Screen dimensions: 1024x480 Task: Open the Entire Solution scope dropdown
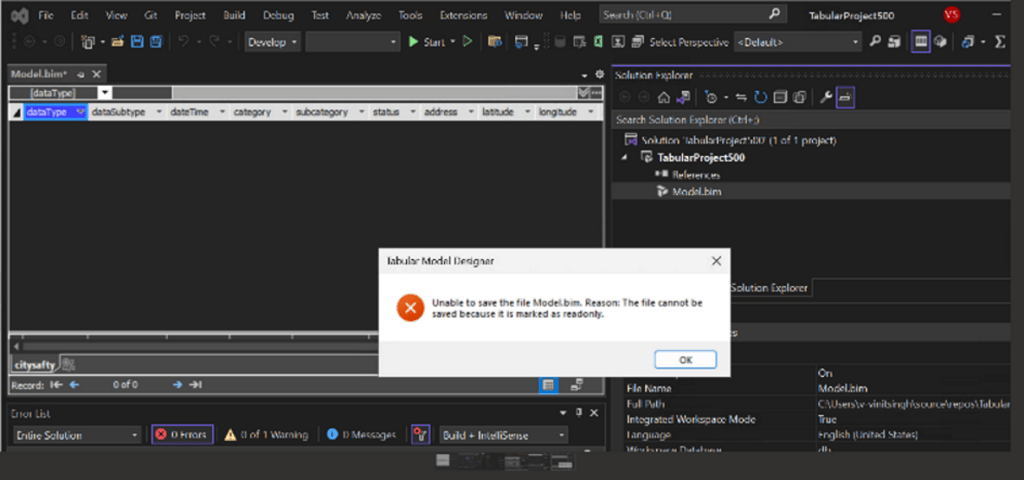coord(77,435)
